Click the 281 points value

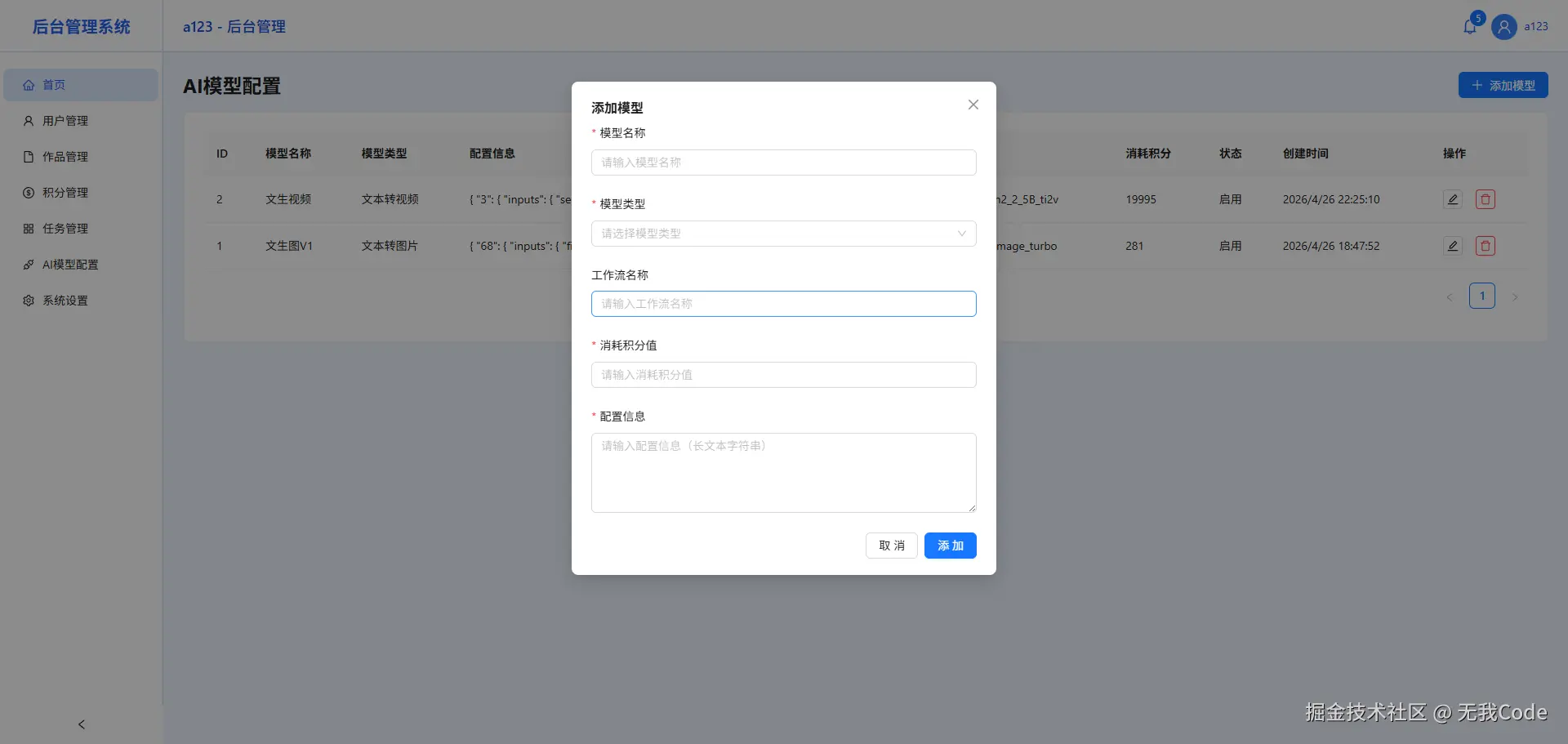pyautogui.click(x=1134, y=246)
